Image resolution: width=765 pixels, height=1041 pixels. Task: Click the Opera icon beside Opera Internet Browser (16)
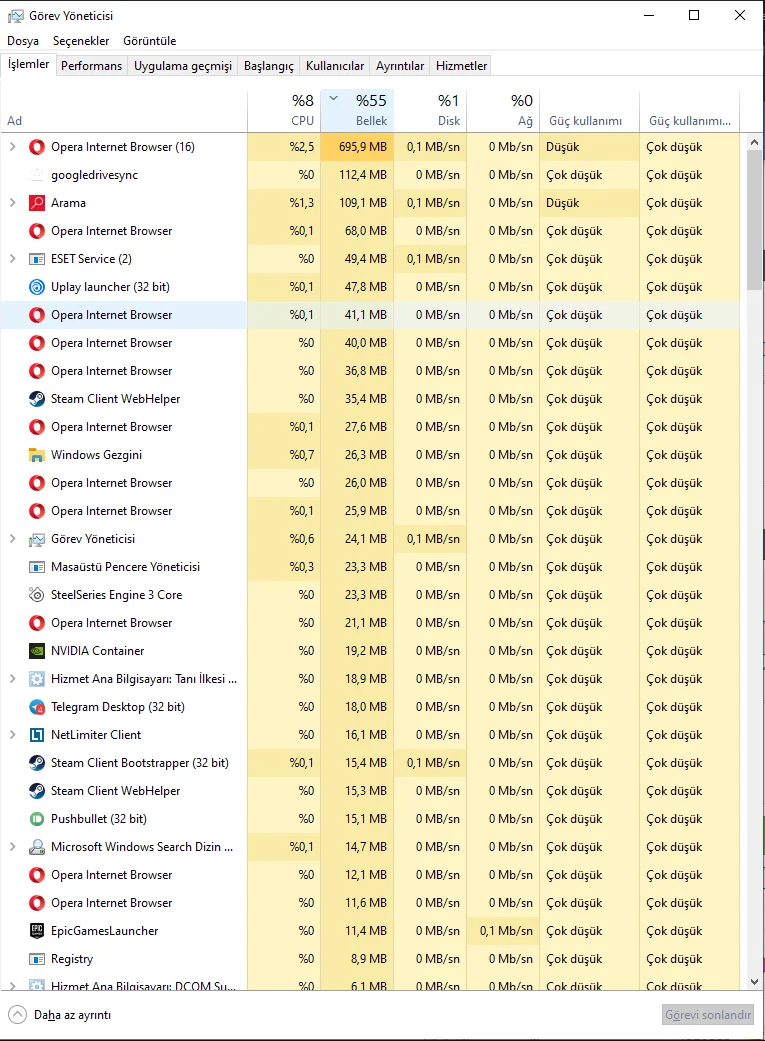(37, 147)
